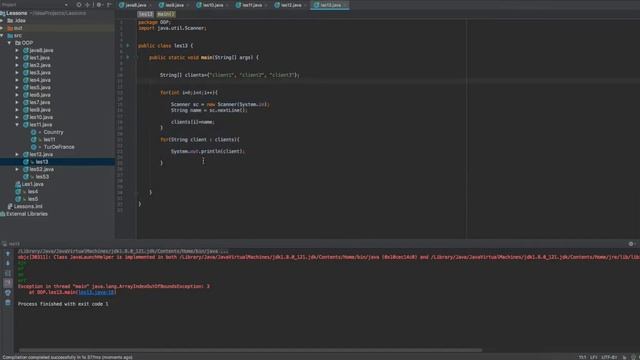Toggle scroll-to-end icon in Run console
640x360 pixels.
[x=8, y=283]
